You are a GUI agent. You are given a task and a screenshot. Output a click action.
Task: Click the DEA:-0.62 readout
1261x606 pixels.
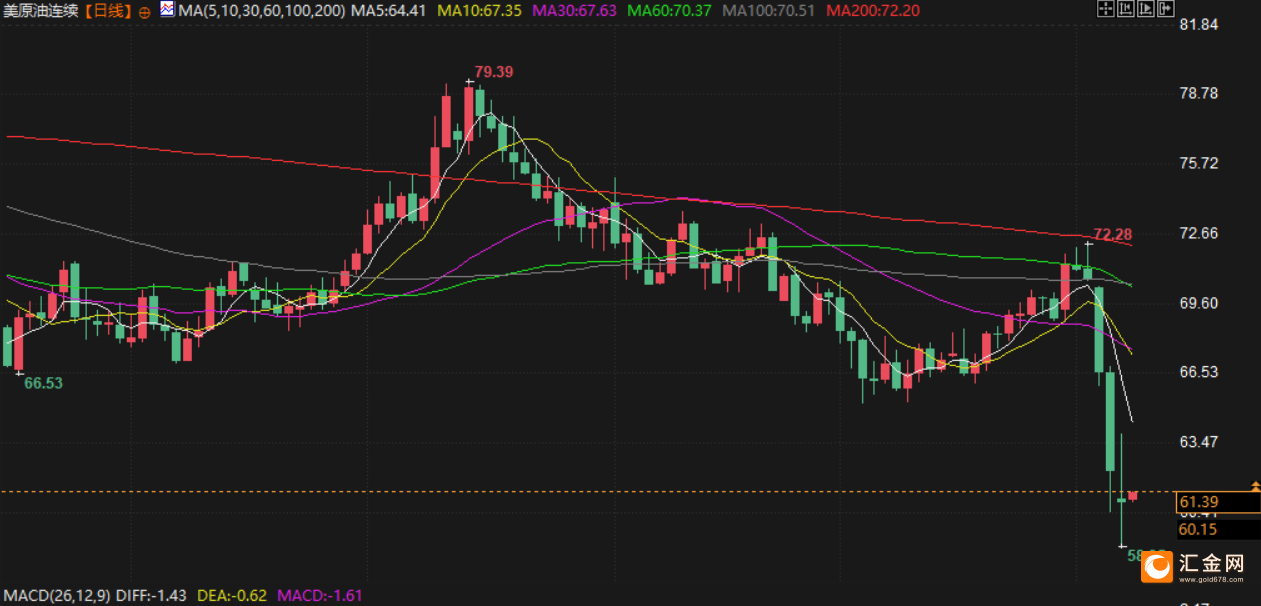point(232,596)
